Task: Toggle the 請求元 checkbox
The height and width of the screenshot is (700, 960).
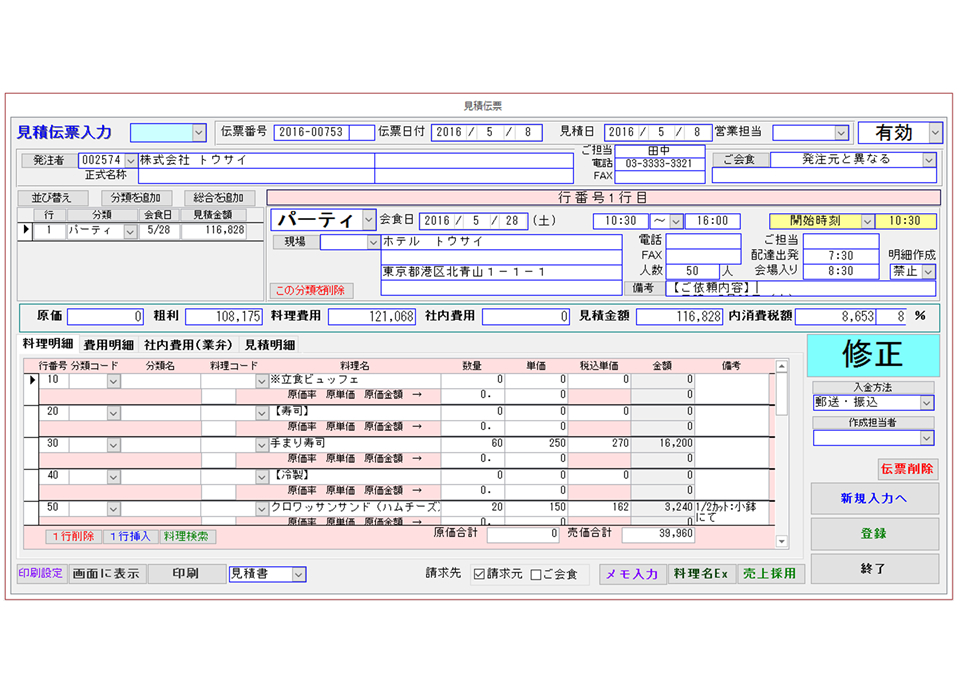Action: [x=479, y=575]
